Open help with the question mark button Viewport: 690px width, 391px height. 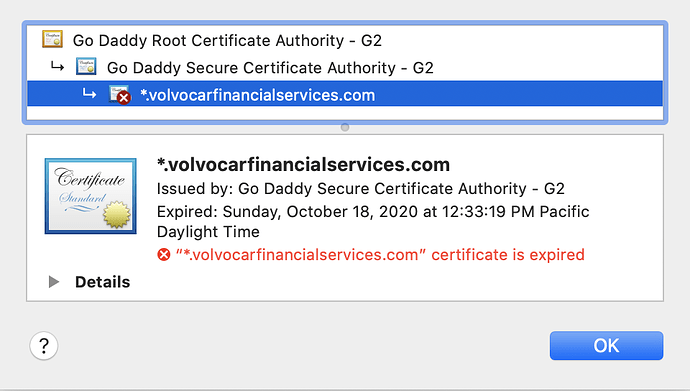(44, 346)
